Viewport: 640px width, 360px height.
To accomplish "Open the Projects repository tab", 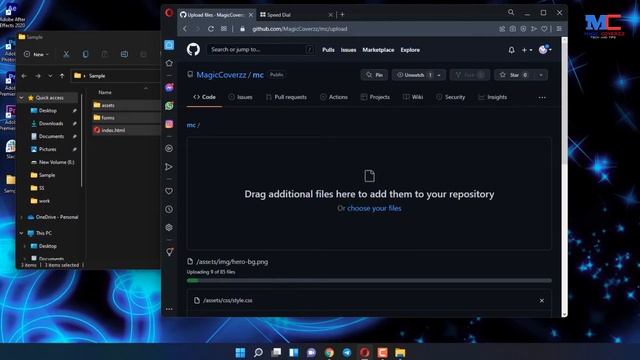I will (x=375, y=97).
